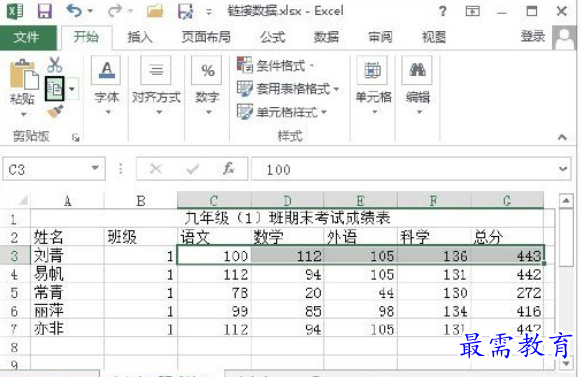
Task: Click the fill handle of selection
Action: 544,264
